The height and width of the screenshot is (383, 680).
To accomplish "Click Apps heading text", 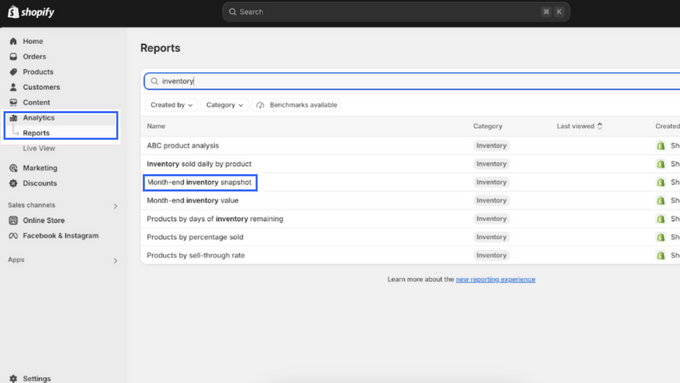I will tap(16, 259).
